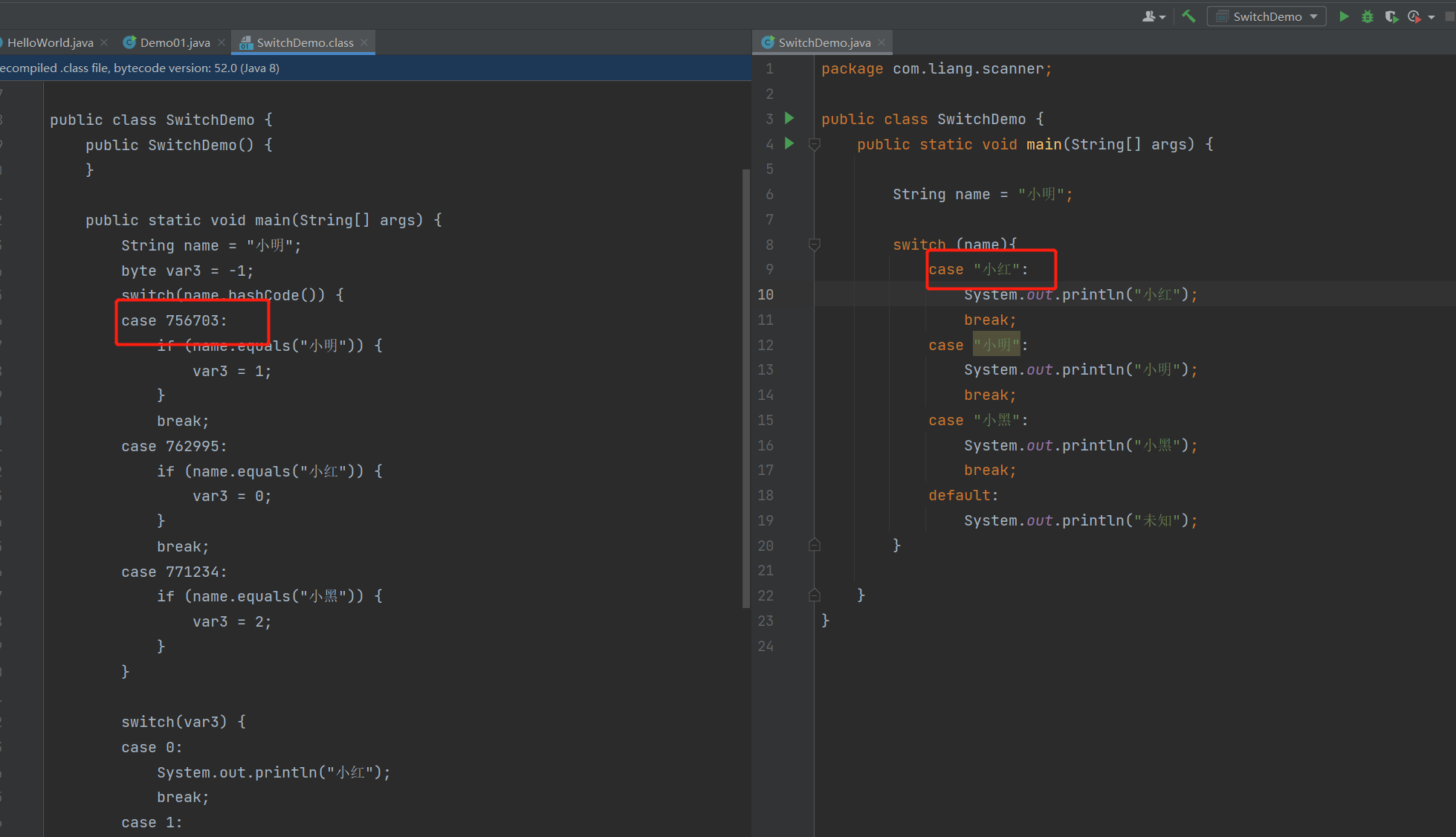Run SwitchDemo with Coverage icon
Screen dimensions: 1456x837
click(x=1391, y=16)
